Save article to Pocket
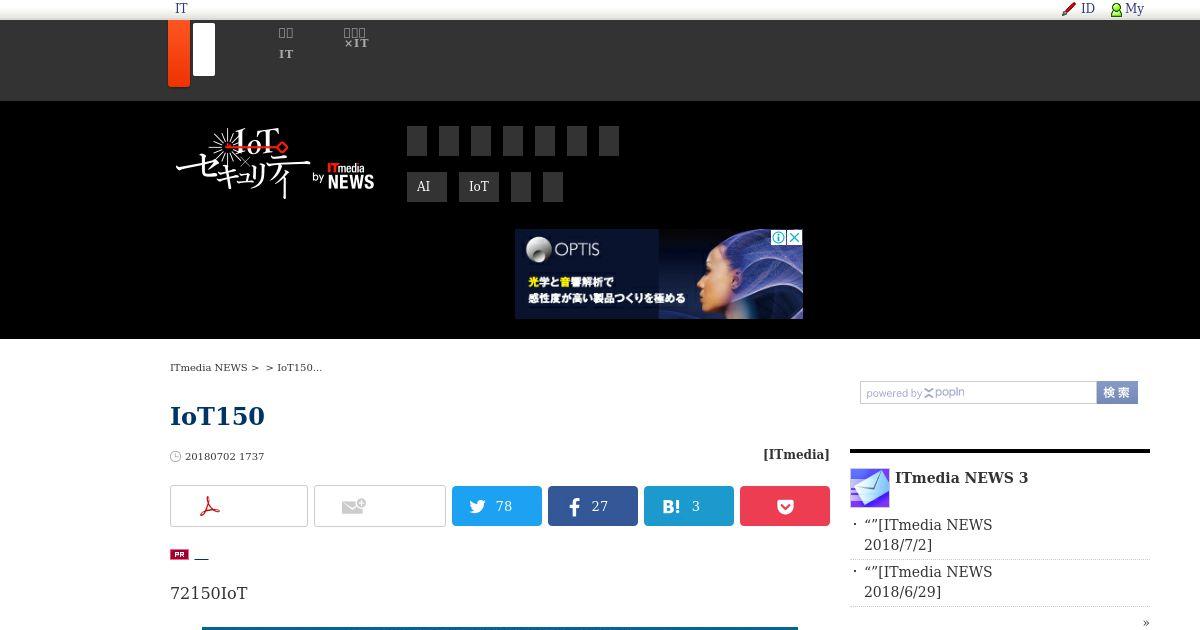This screenshot has height=630, width=1200. click(785, 506)
